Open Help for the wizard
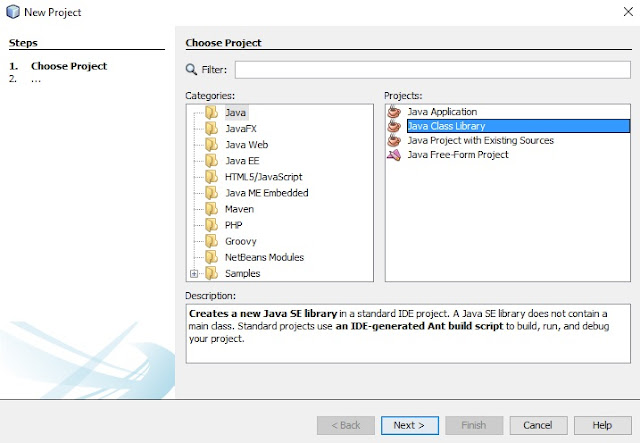The height and width of the screenshot is (443, 640). (x=602, y=425)
